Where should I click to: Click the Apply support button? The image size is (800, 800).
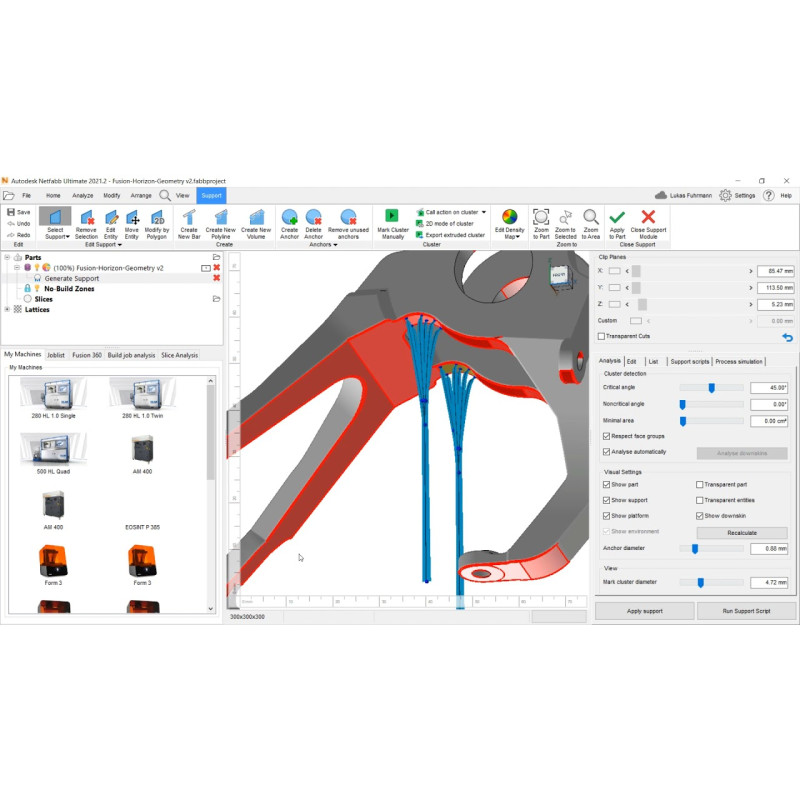[644, 610]
